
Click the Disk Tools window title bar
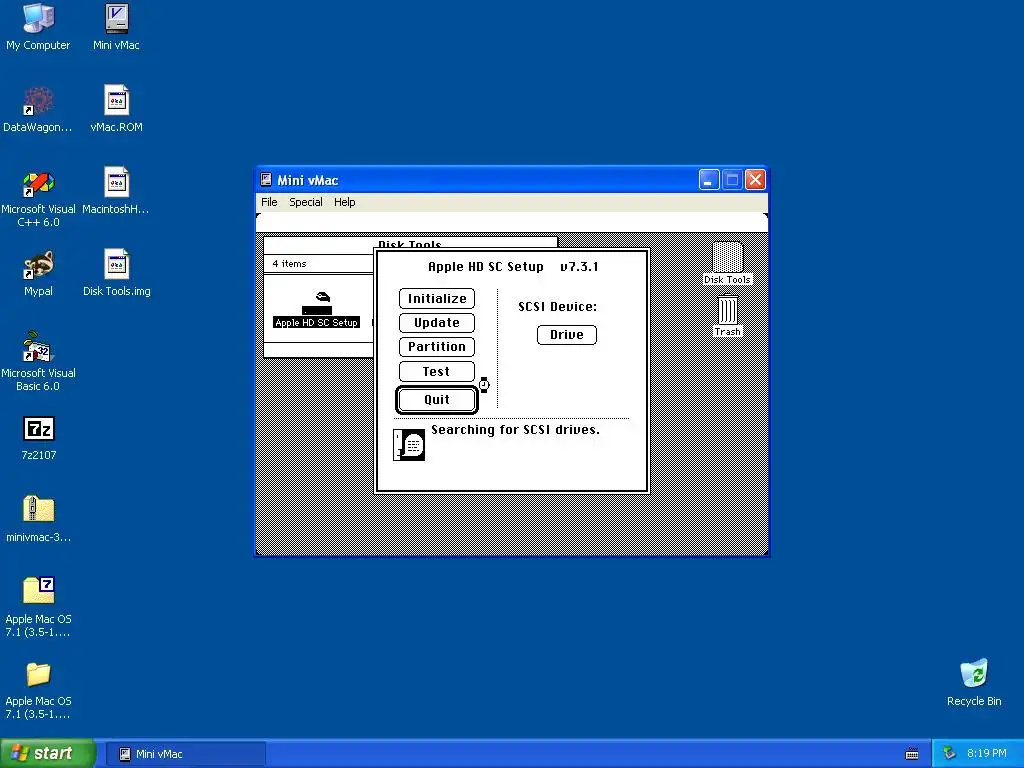(410, 243)
